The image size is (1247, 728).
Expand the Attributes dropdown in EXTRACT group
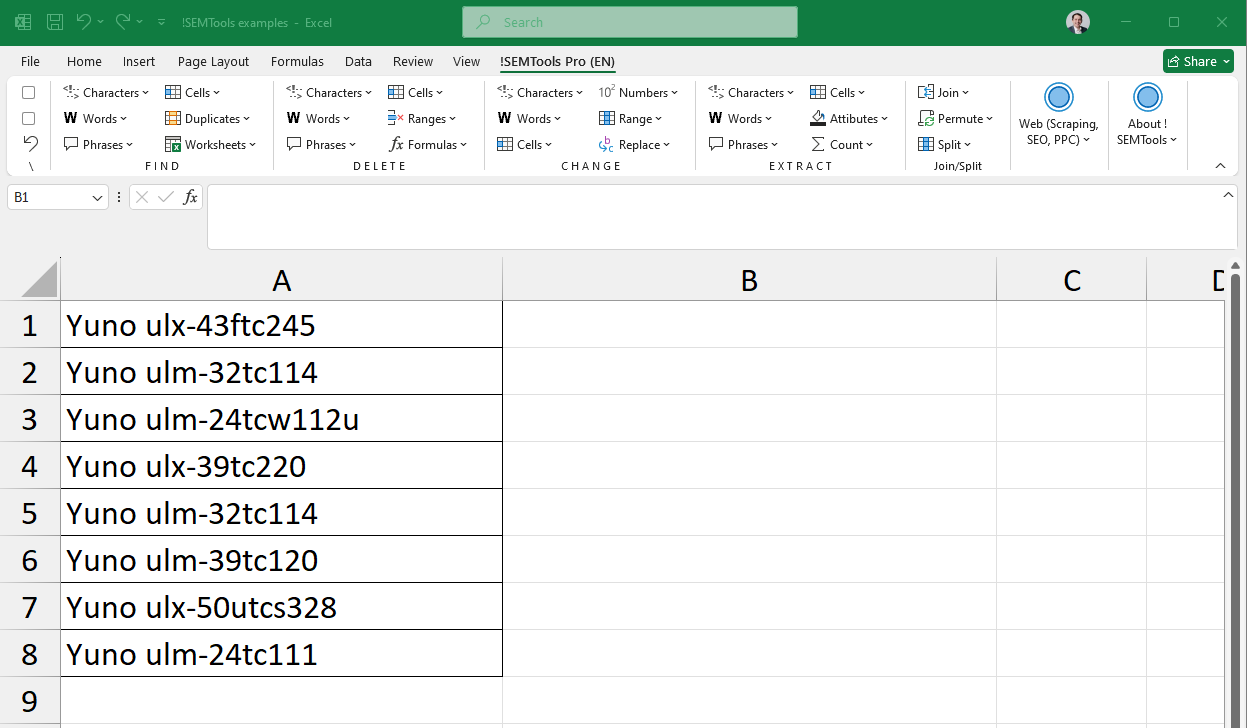click(849, 118)
